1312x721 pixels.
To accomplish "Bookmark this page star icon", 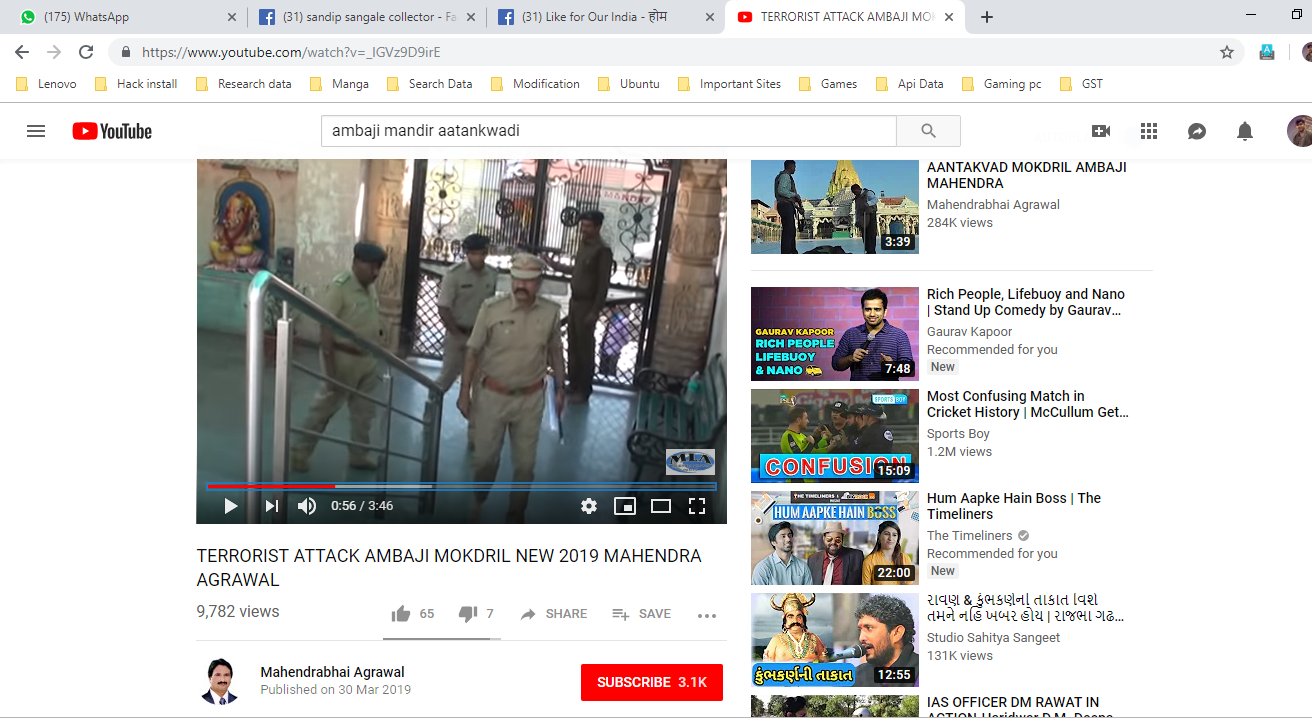I will (1227, 52).
